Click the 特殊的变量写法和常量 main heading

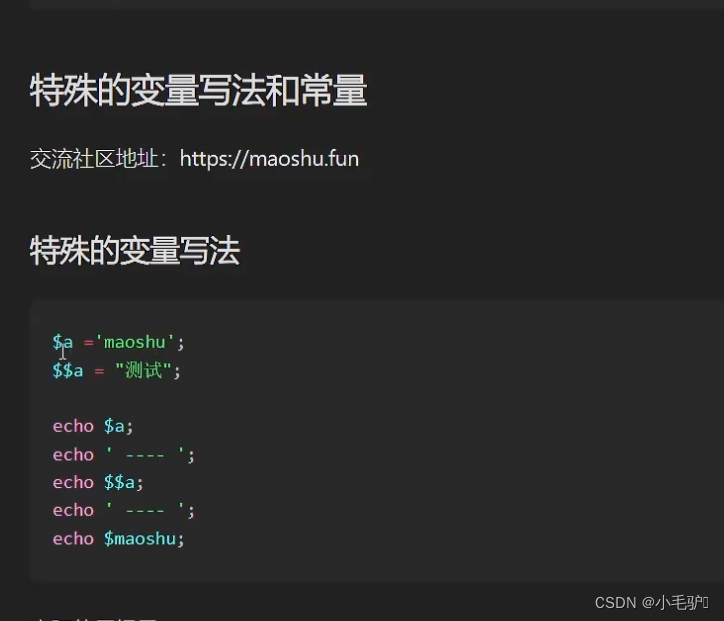[199, 90]
